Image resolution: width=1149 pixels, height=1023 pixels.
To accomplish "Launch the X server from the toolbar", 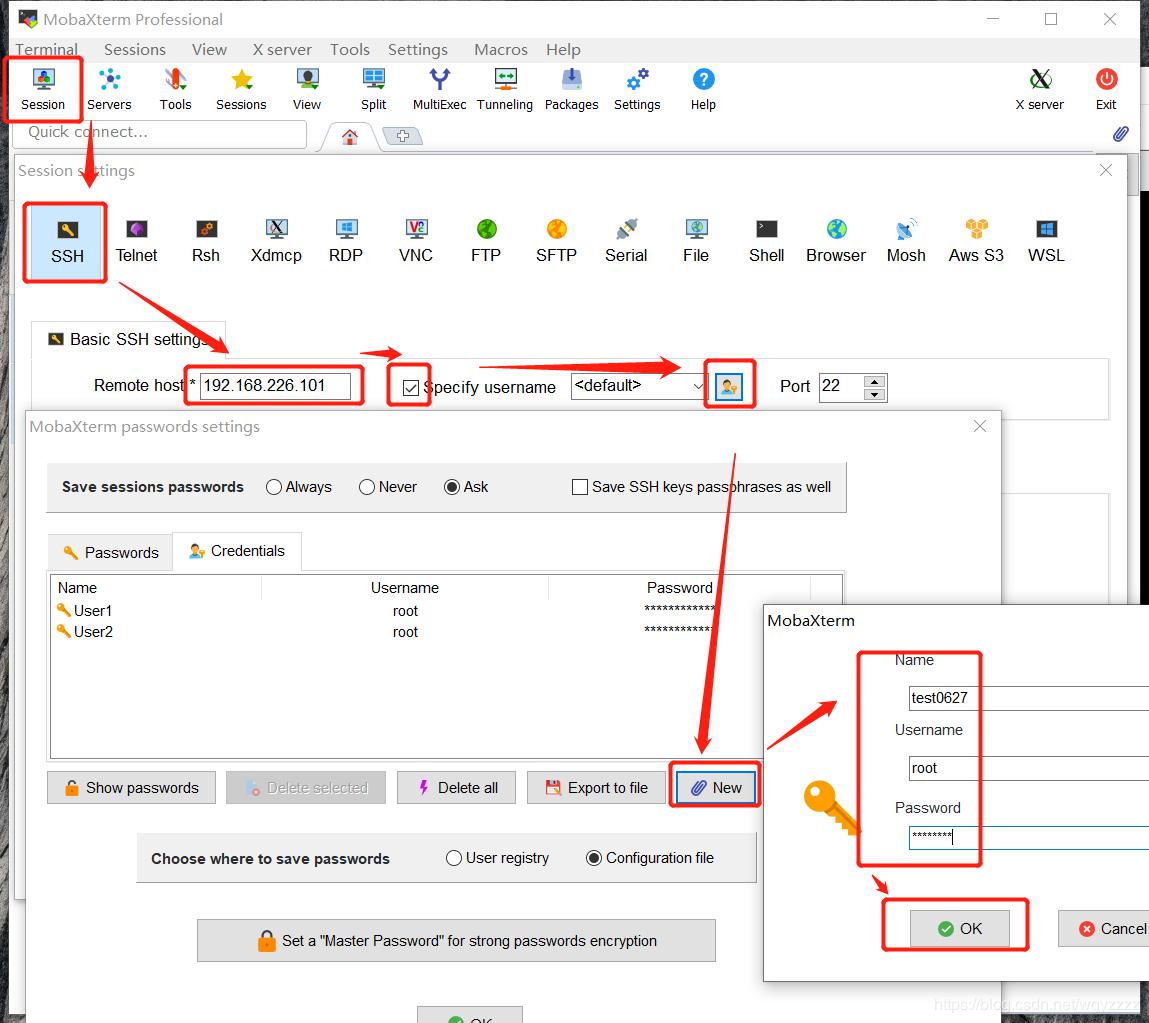I will [x=1040, y=89].
